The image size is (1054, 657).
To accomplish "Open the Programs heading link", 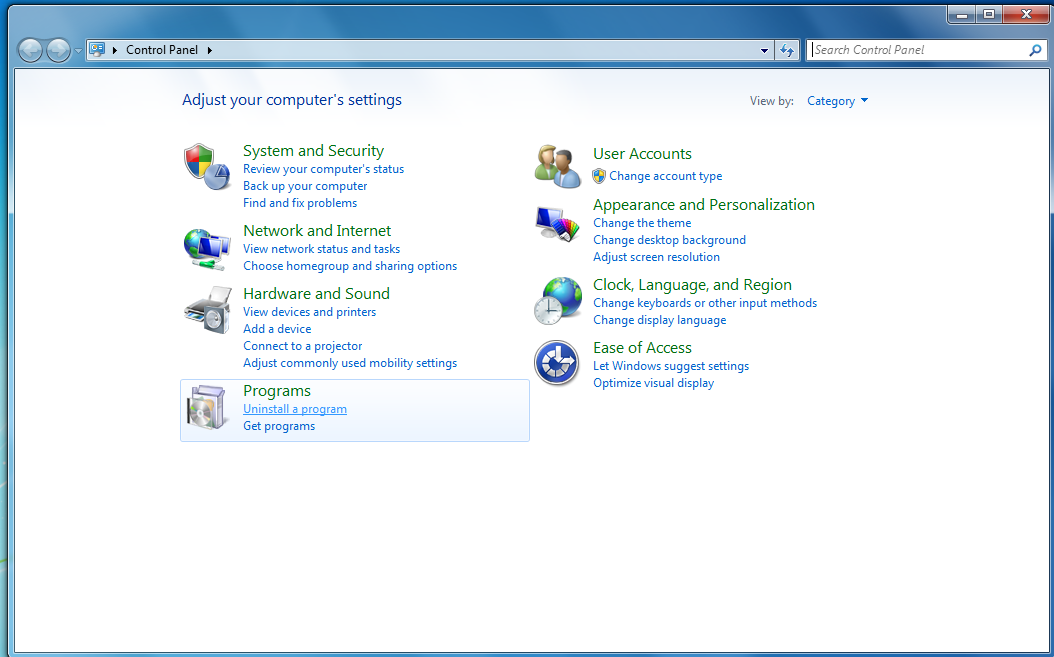I will click(277, 391).
